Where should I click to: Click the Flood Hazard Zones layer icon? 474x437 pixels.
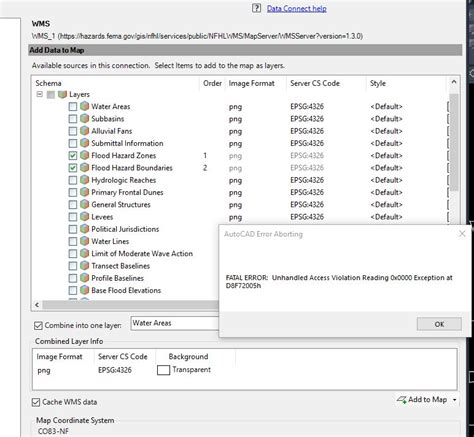(x=85, y=155)
